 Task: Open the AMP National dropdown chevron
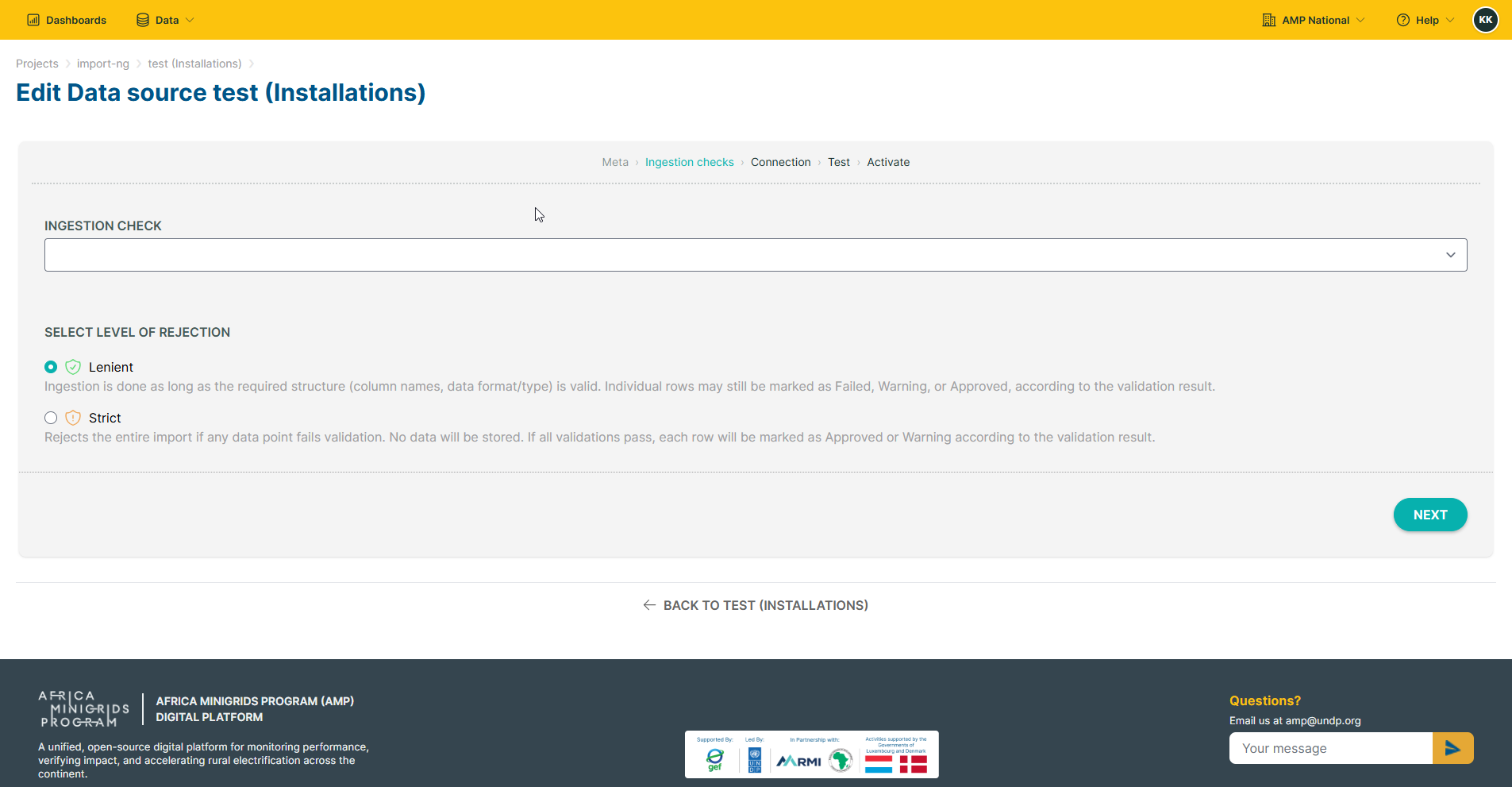(1360, 20)
